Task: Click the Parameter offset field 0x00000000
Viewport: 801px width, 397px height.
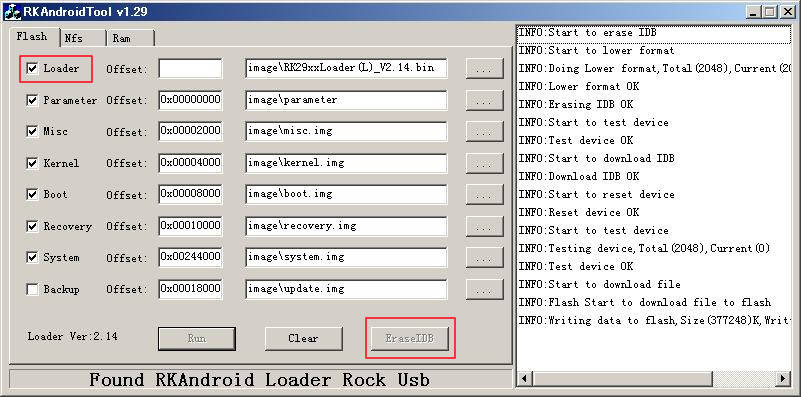Action: (191, 100)
